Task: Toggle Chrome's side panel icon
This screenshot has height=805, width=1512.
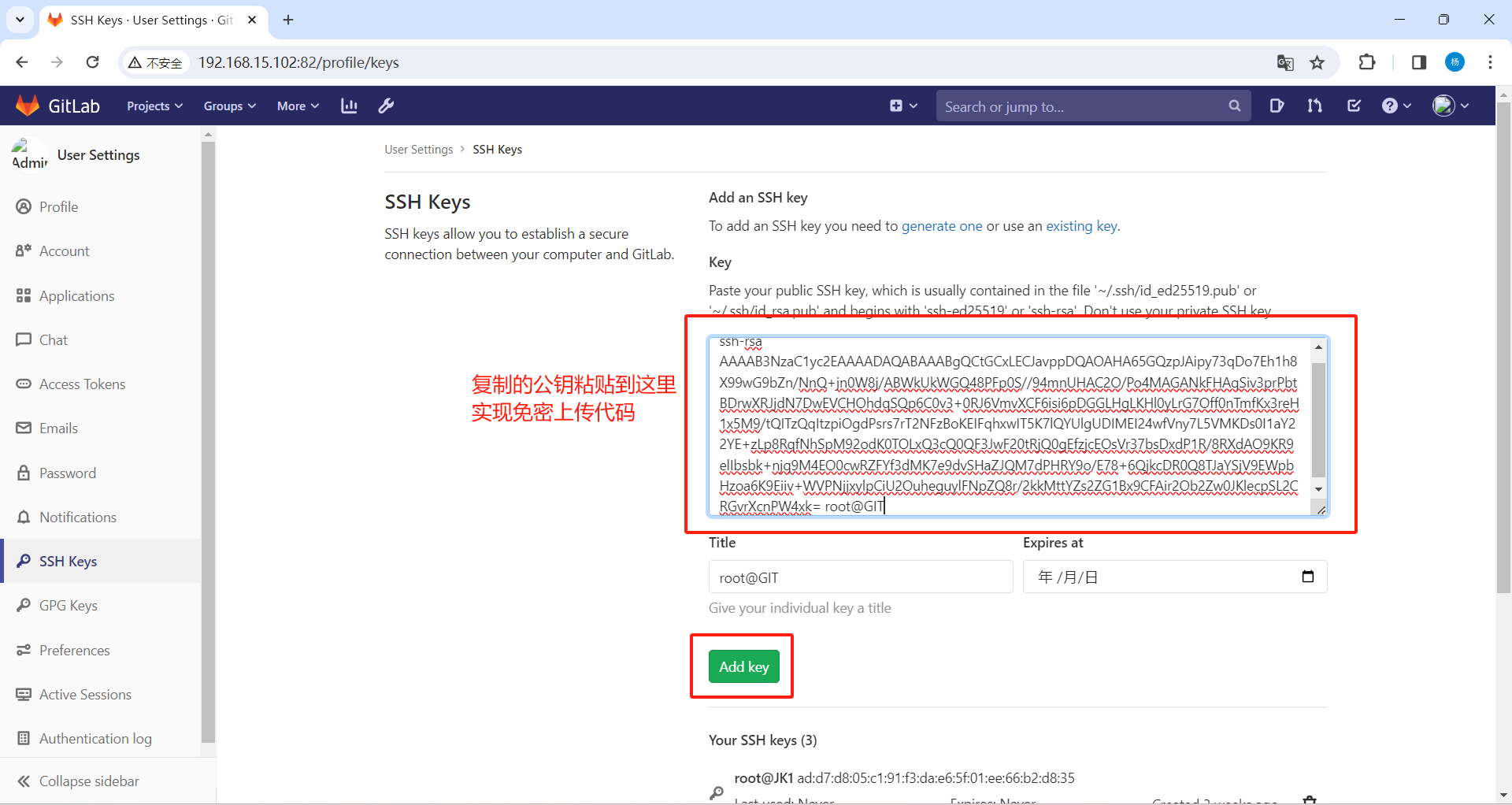Action: click(1418, 62)
